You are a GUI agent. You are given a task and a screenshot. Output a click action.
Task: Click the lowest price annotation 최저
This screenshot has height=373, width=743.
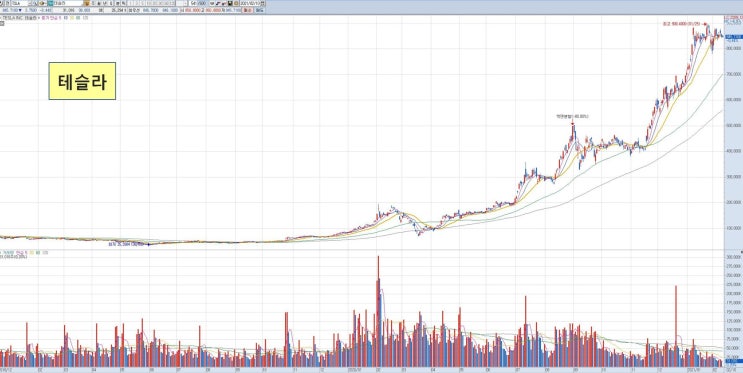pyautogui.click(x=126, y=244)
